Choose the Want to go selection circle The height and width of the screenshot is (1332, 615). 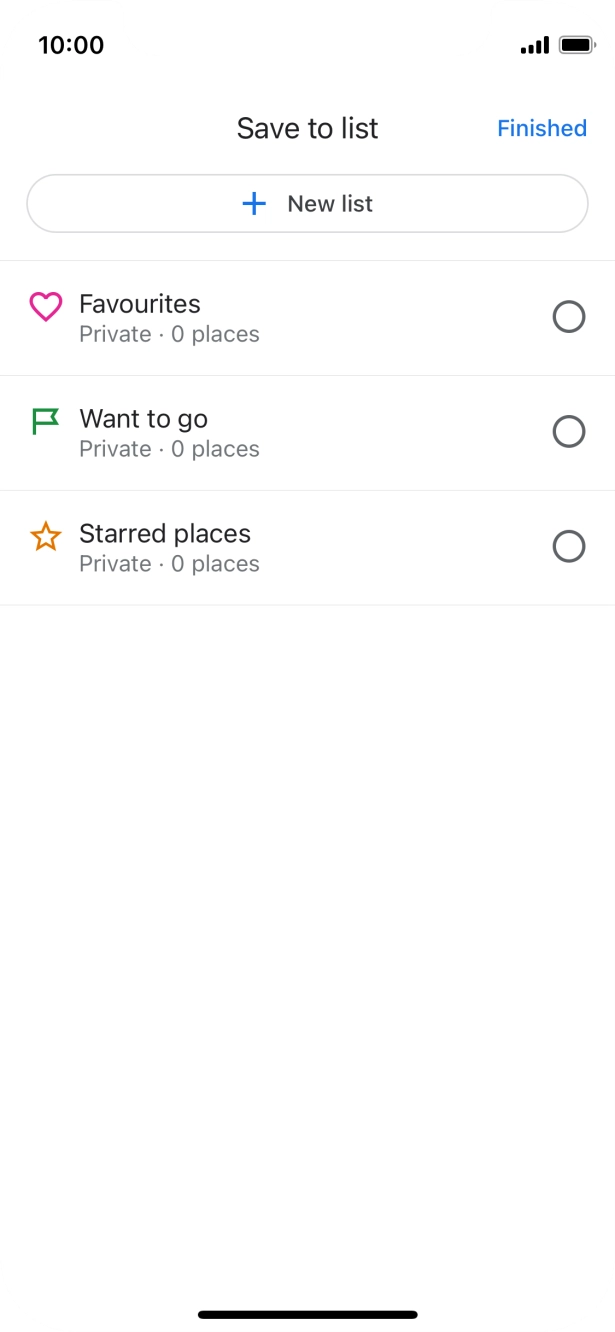(569, 432)
